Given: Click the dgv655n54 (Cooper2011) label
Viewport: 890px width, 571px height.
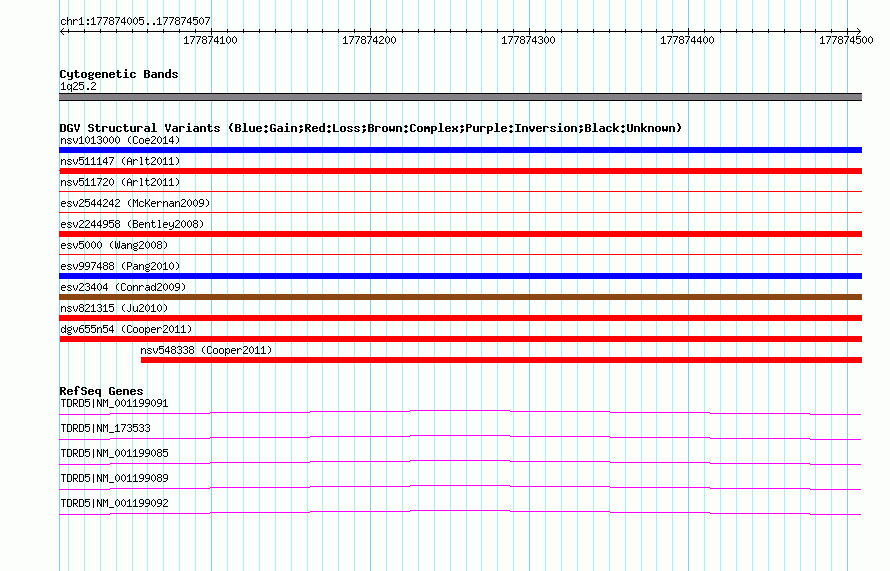Looking at the screenshot, I should [126, 329].
